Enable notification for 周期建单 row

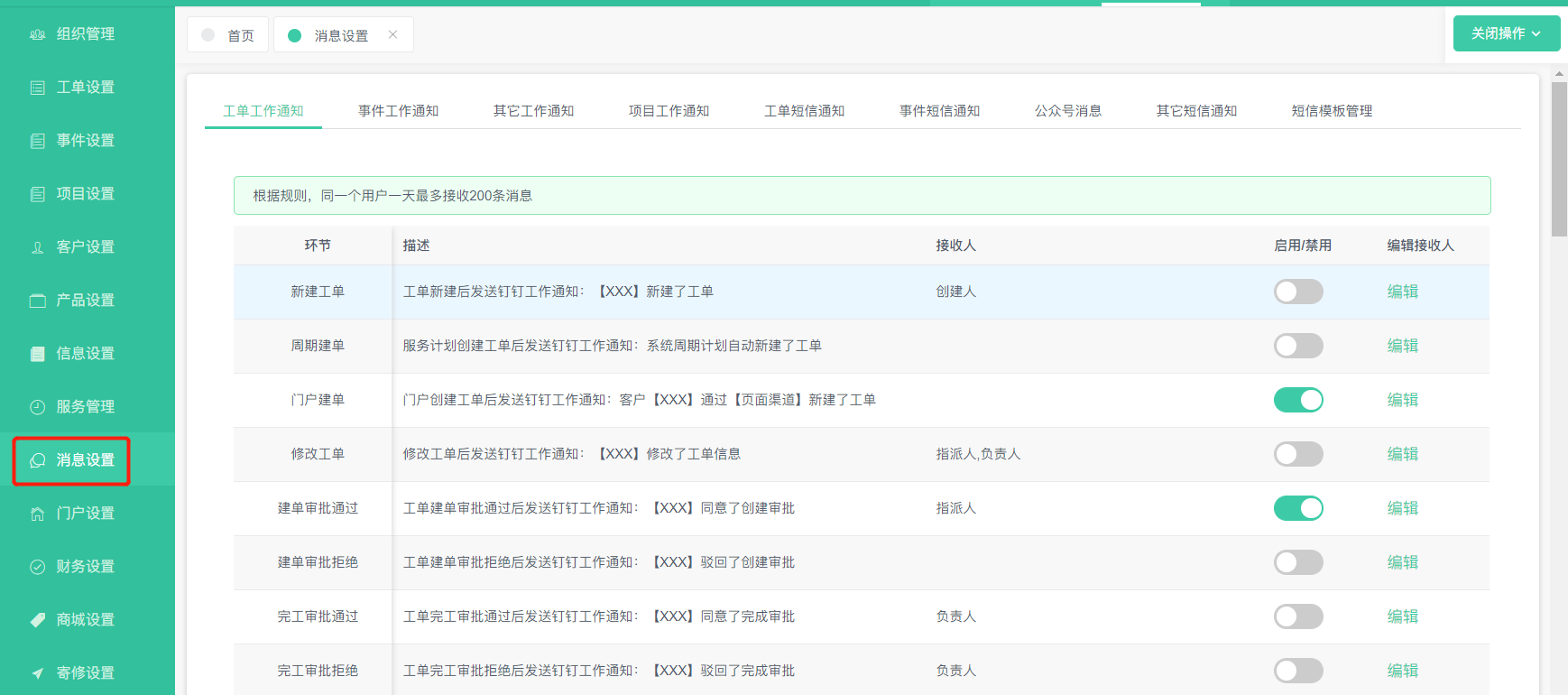[x=1298, y=346]
